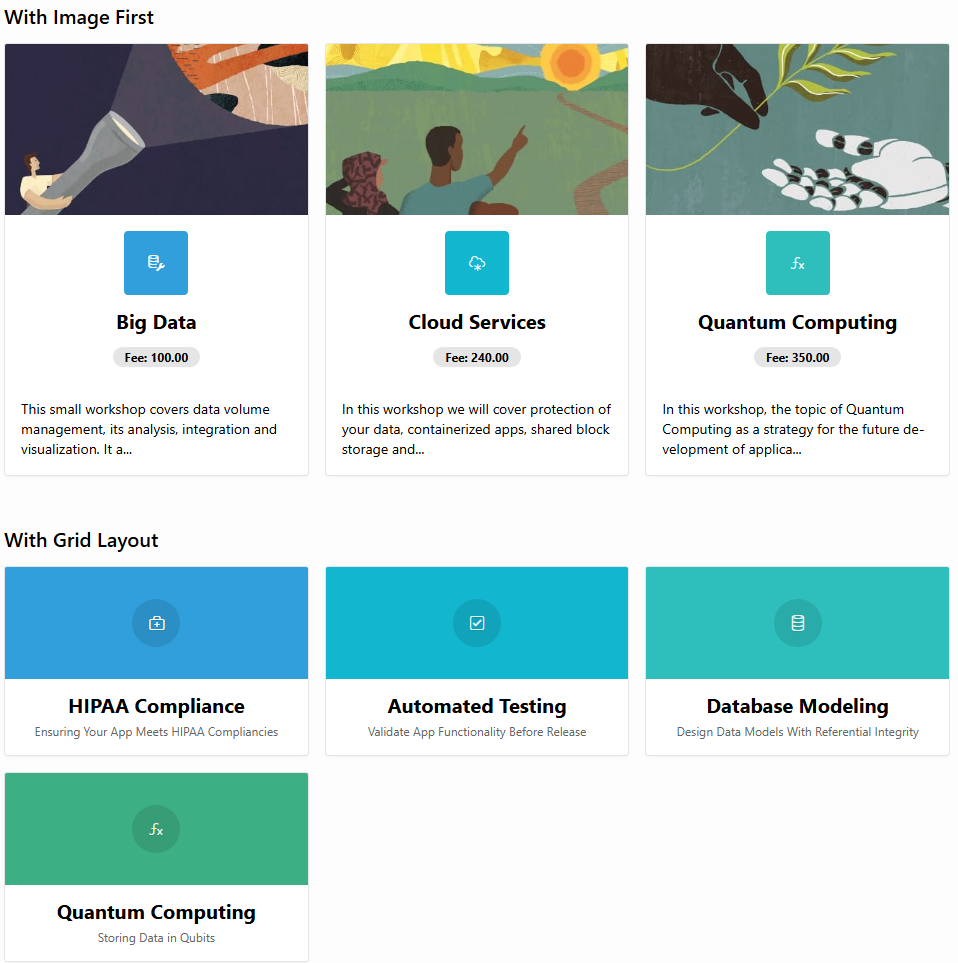Click the Database Modeling cylinder icon
The height and width of the screenshot is (963, 958).
tap(797, 623)
